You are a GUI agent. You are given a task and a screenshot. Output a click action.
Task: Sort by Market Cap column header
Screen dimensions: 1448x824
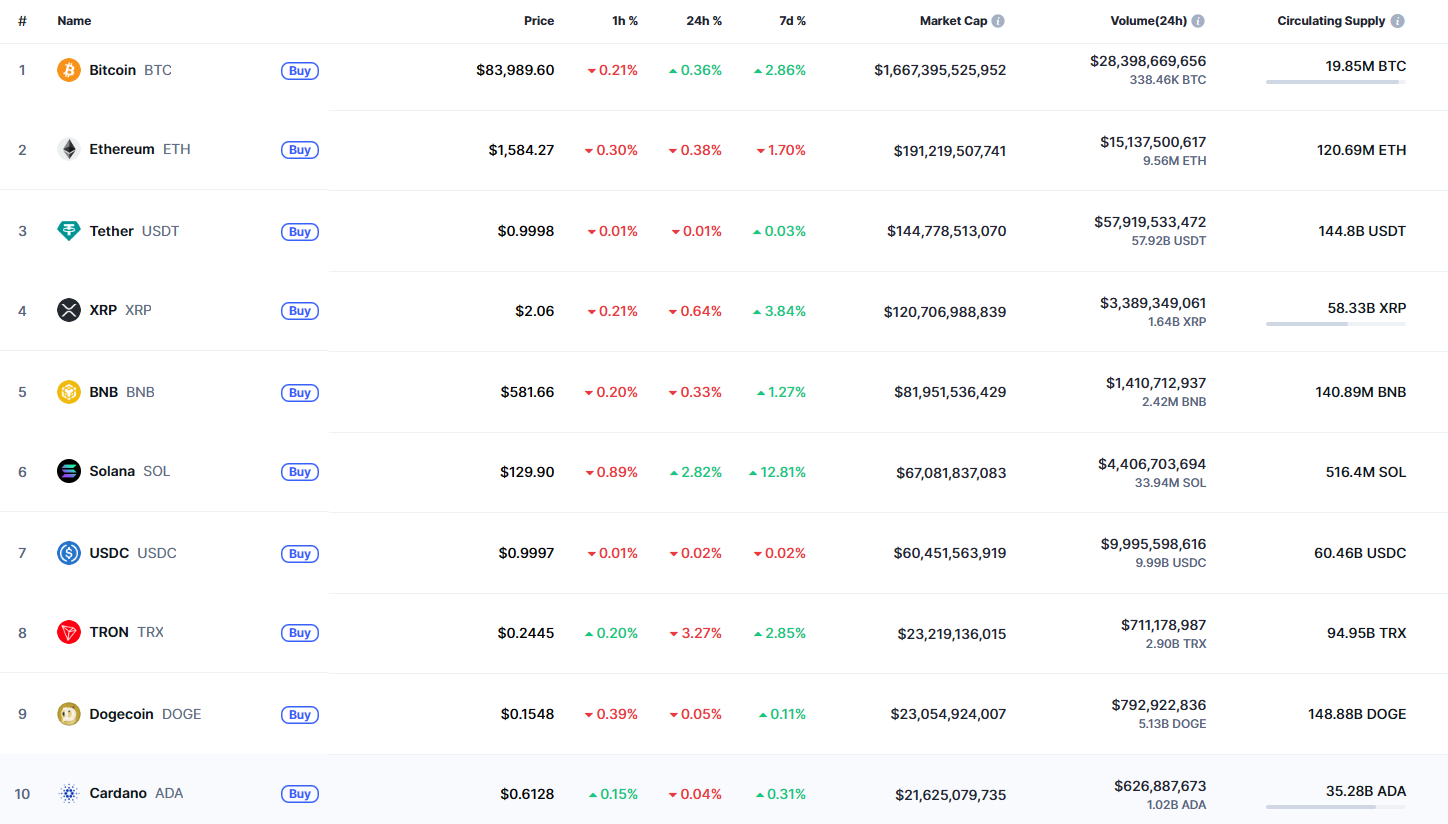pyautogui.click(x=953, y=21)
